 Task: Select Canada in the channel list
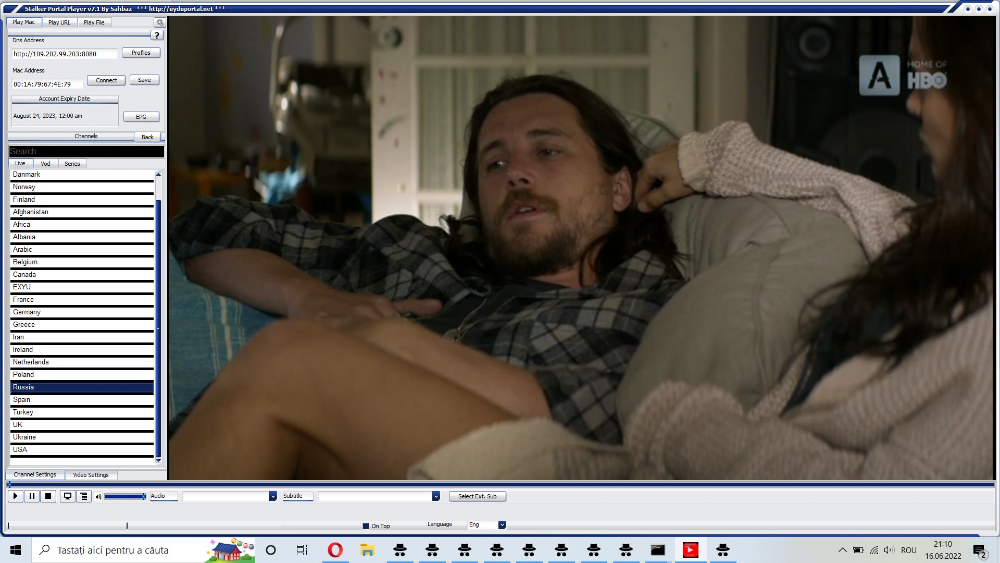pyautogui.click(x=82, y=274)
